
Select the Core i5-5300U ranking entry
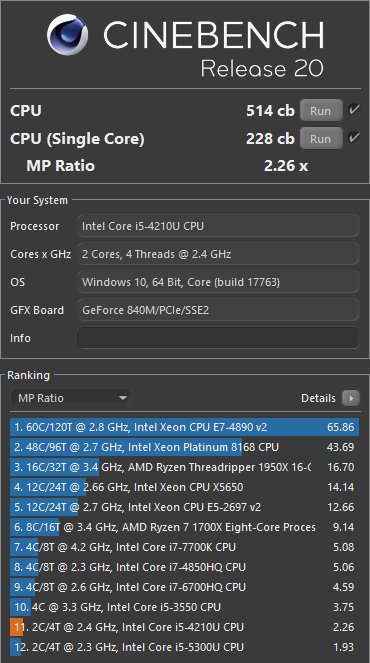185,647
